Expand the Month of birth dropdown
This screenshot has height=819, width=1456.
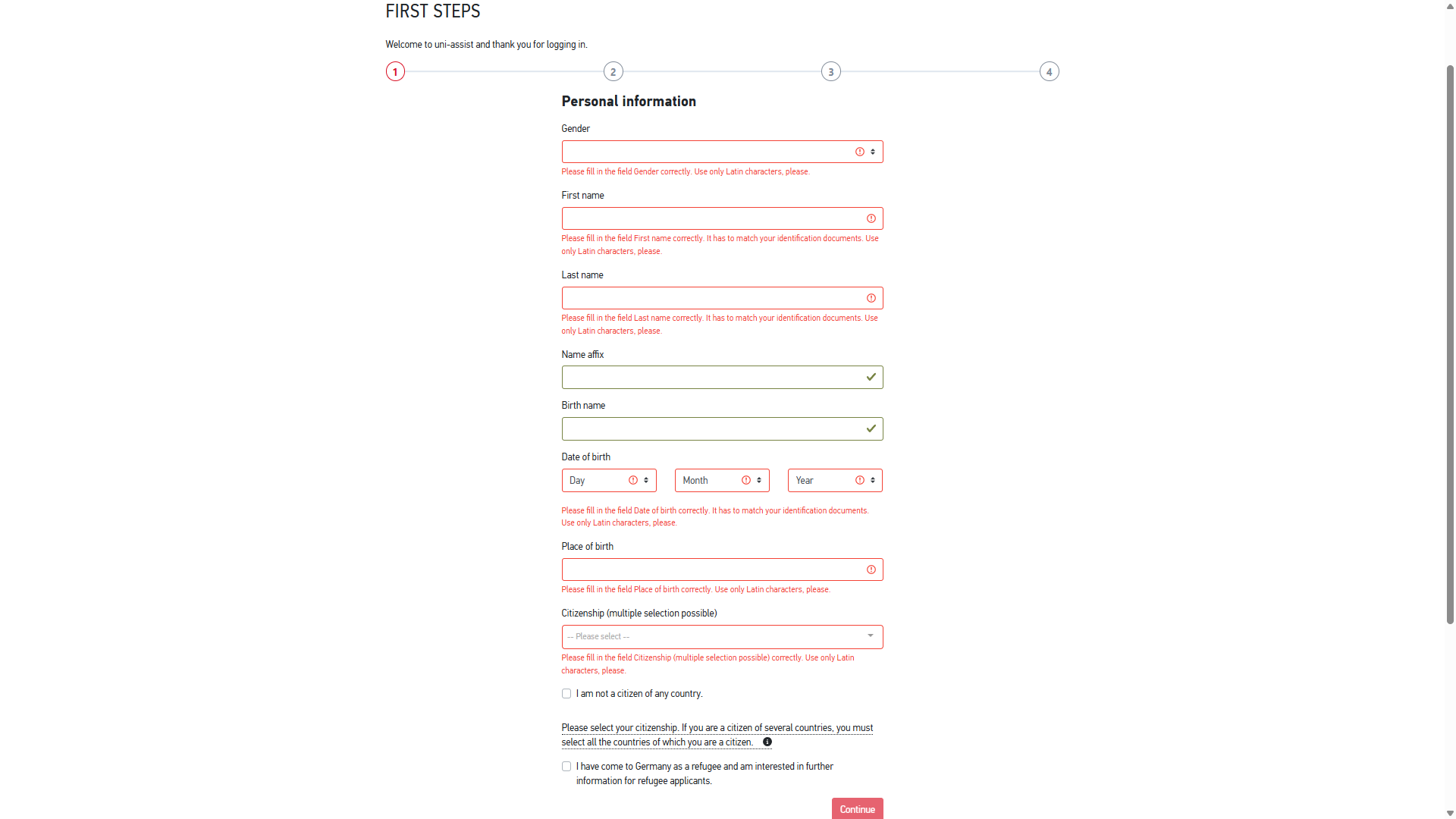pos(721,481)
